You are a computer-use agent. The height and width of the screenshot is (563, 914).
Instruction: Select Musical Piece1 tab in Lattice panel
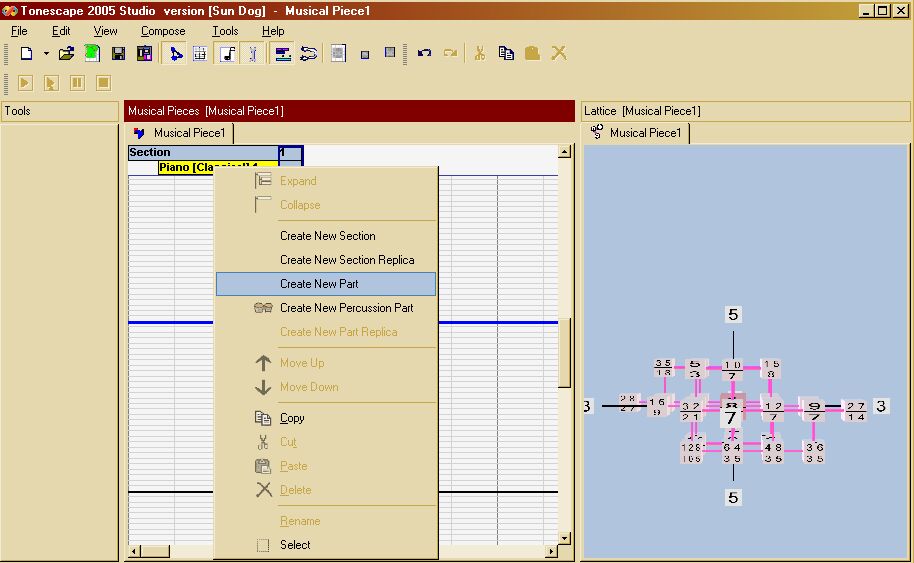(637, 133)
